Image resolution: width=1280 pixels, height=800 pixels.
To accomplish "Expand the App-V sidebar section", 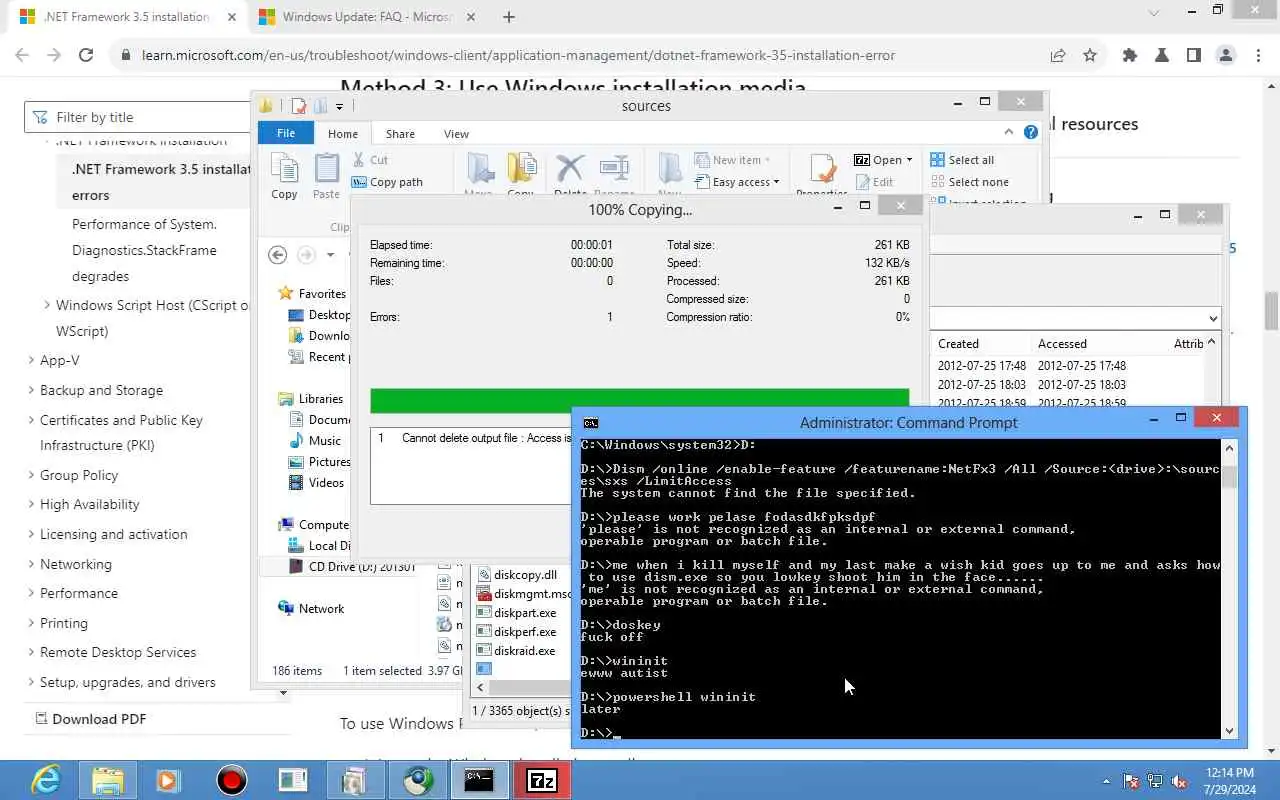I will point(31,361).
